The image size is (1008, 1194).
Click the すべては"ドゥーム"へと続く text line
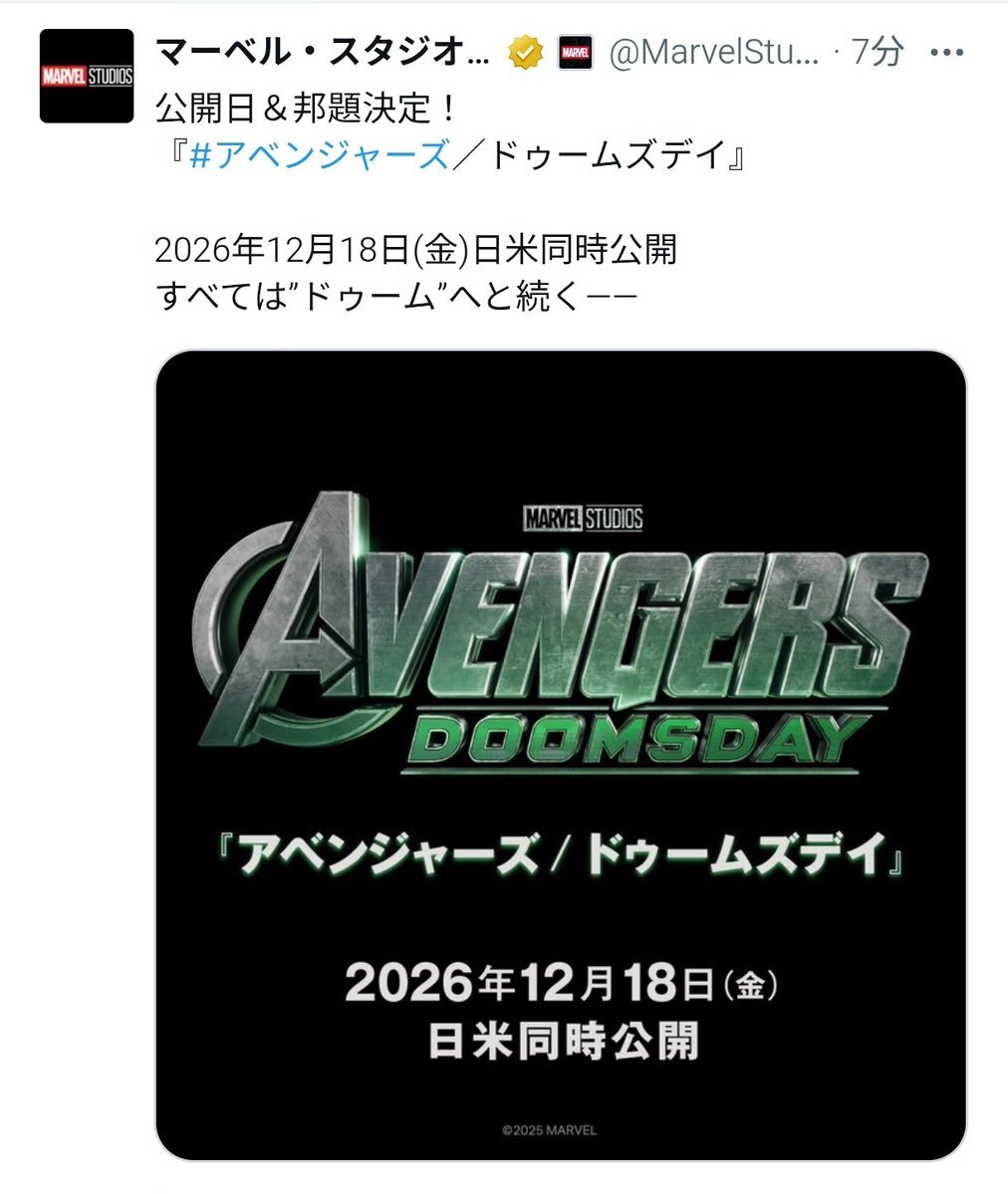(396, 297)
